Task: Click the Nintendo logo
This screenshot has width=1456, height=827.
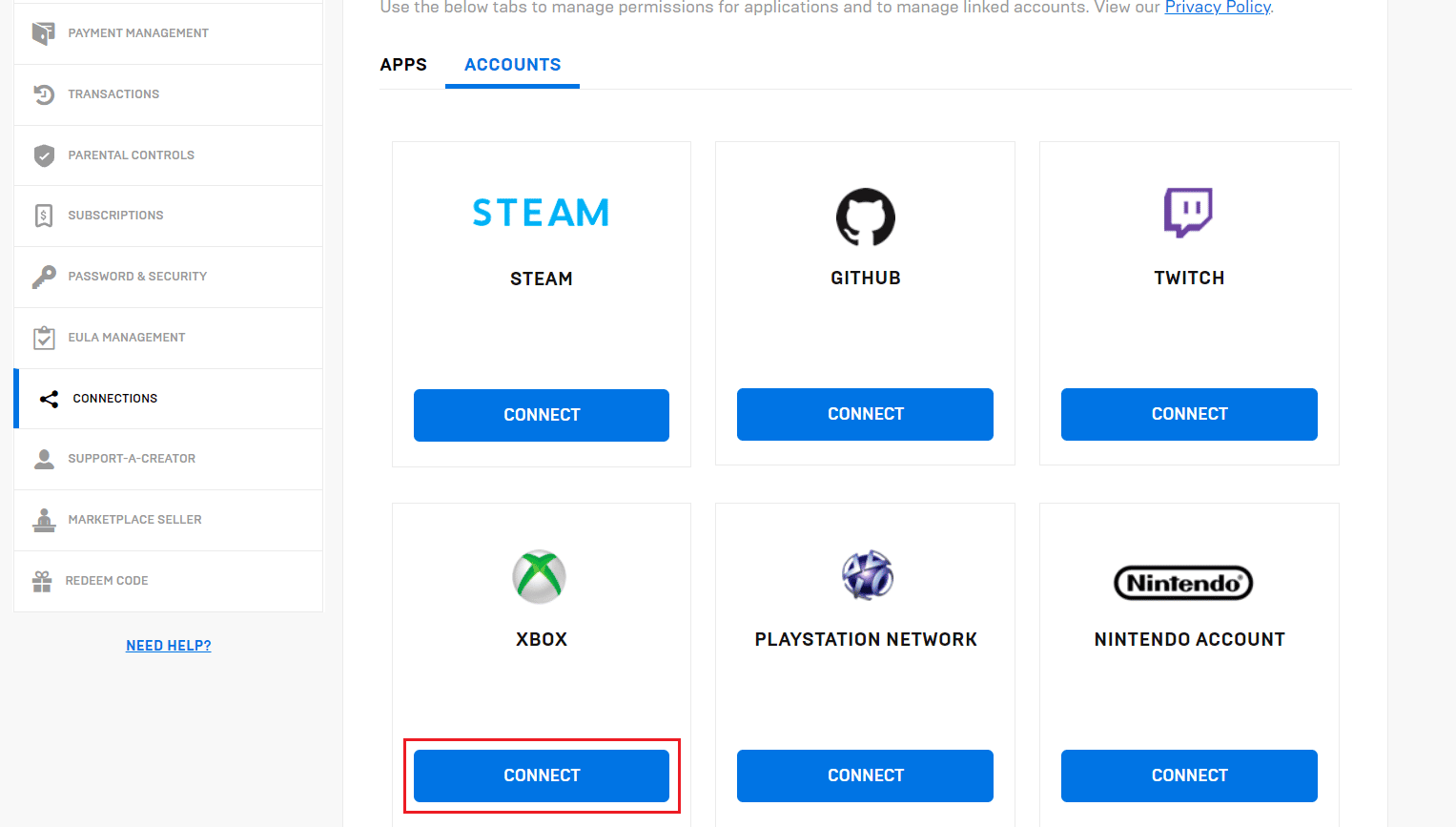Action: coord(1183,583)
